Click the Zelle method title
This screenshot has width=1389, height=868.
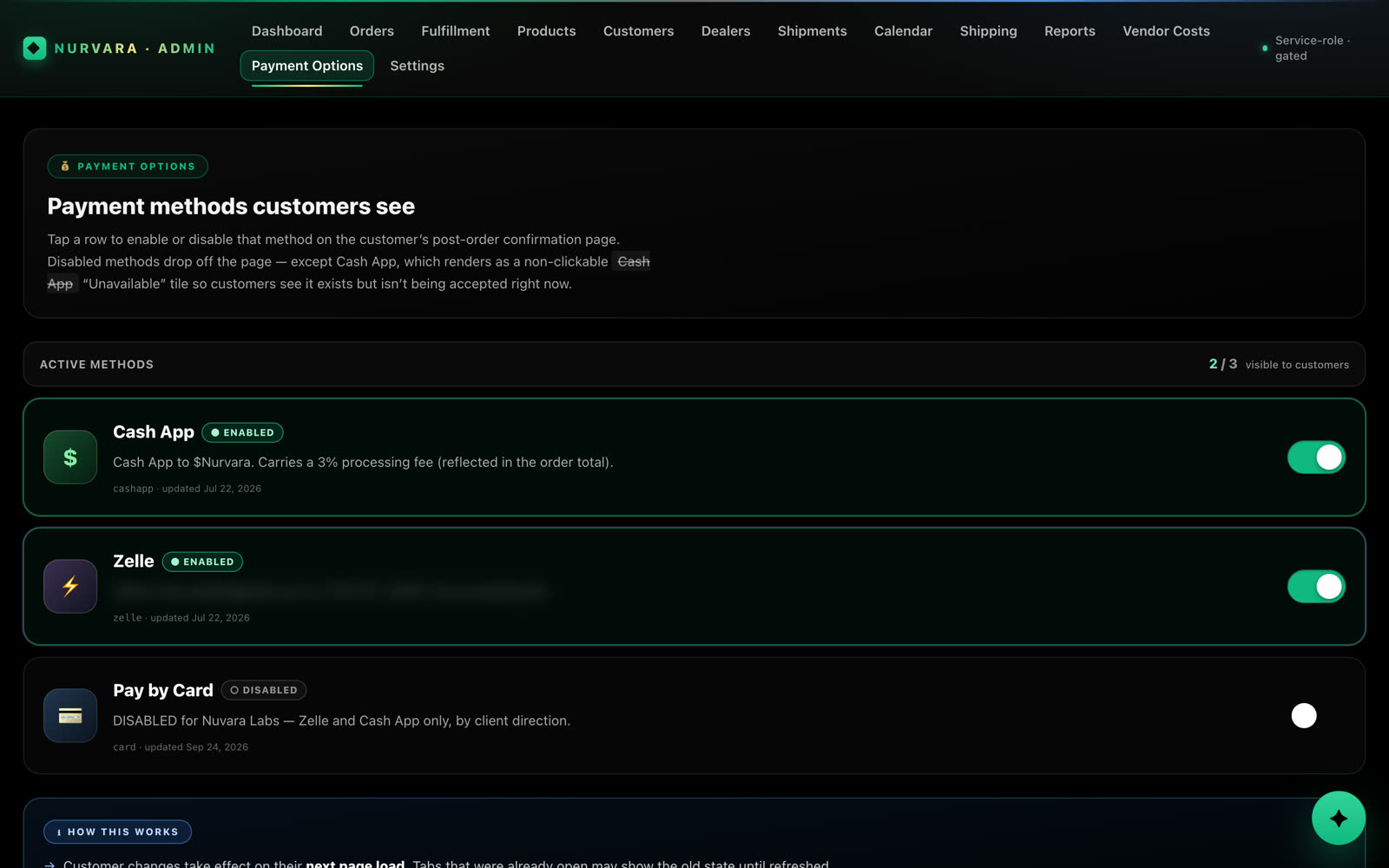click(x=134, y=562)
